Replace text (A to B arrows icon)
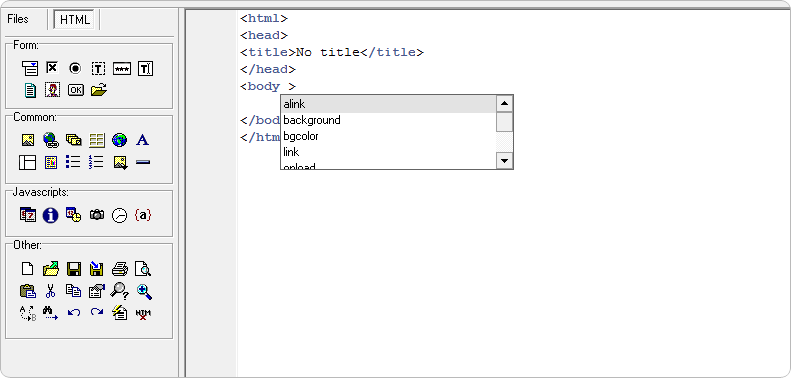 tap(28, 313)
